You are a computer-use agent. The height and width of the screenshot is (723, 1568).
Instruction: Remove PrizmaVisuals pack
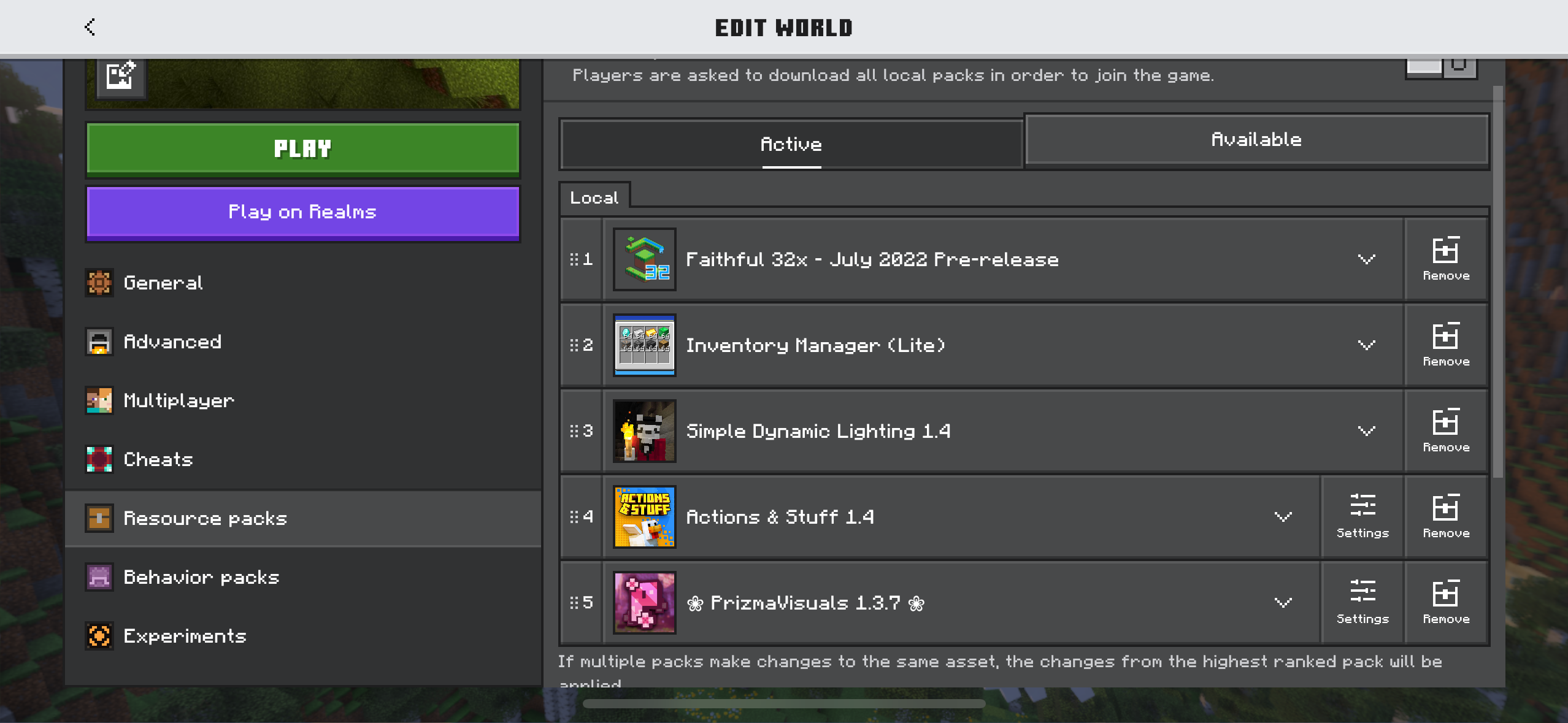(x=1446, y=602)
